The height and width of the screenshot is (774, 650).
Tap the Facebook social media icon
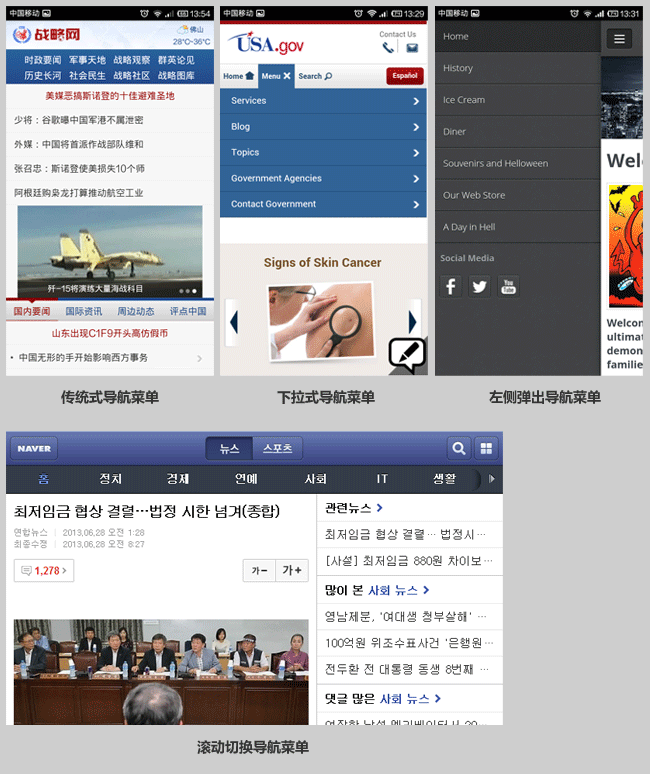click(451, 287)
